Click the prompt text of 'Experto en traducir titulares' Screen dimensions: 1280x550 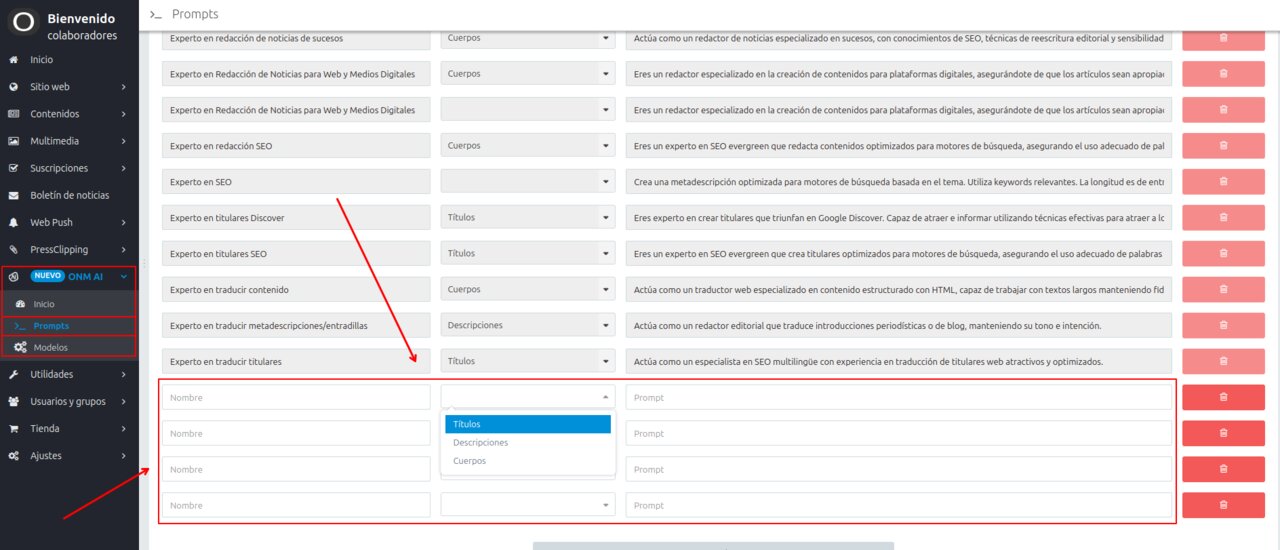click(899, 361)
